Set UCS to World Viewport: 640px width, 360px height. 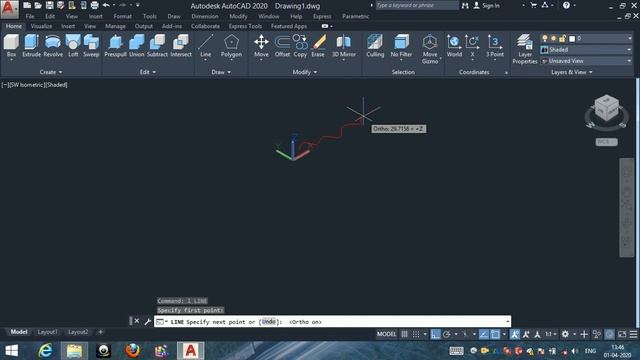click(454, 46)
